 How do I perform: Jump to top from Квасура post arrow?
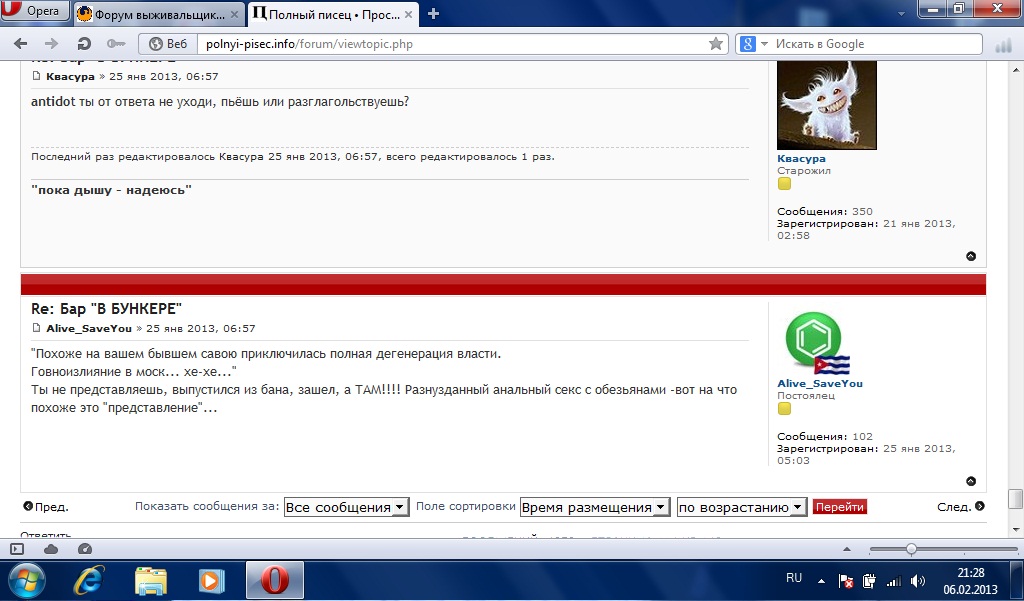pos(971,256)
